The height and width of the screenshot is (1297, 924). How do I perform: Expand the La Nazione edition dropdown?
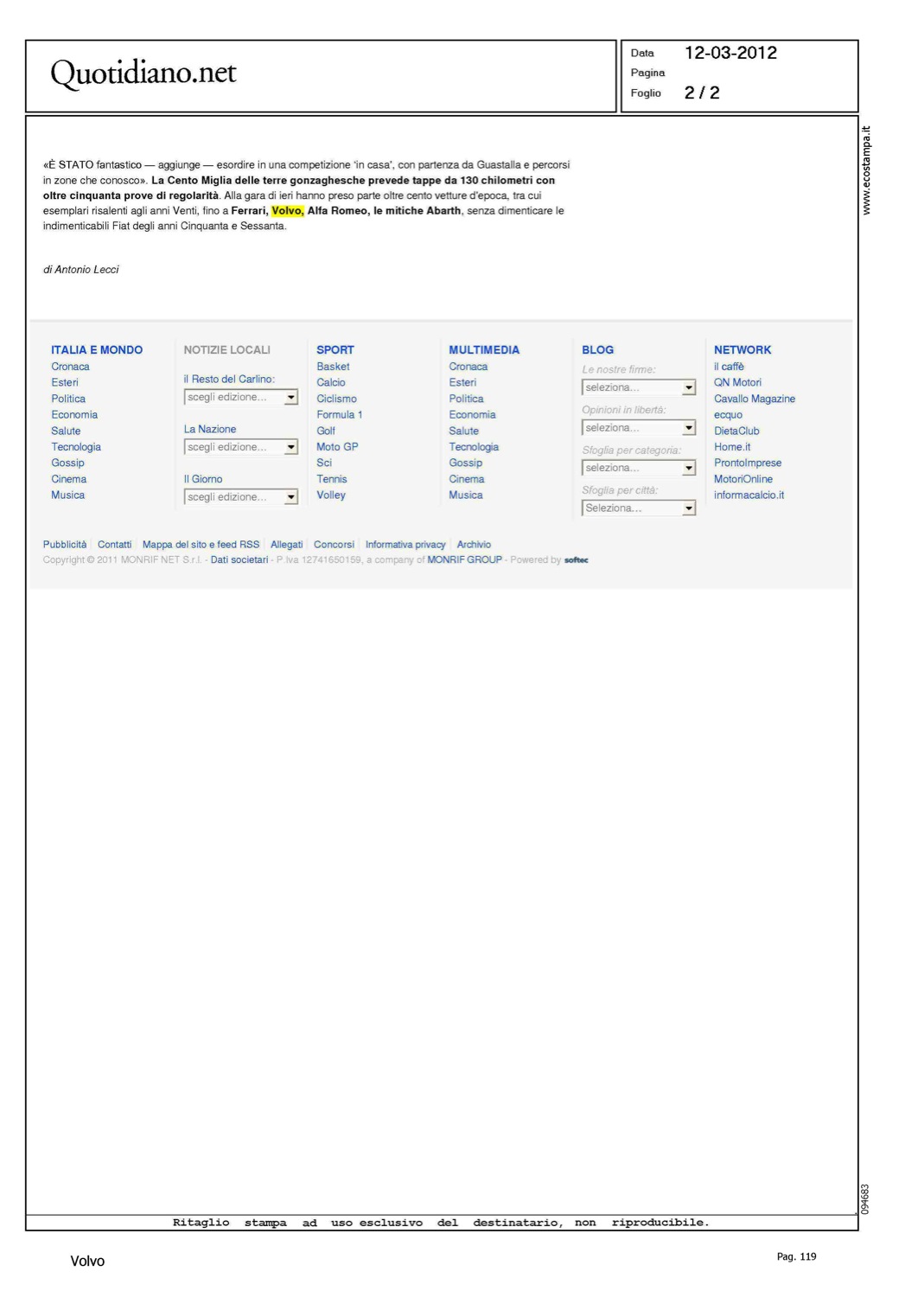coord(240,448)
